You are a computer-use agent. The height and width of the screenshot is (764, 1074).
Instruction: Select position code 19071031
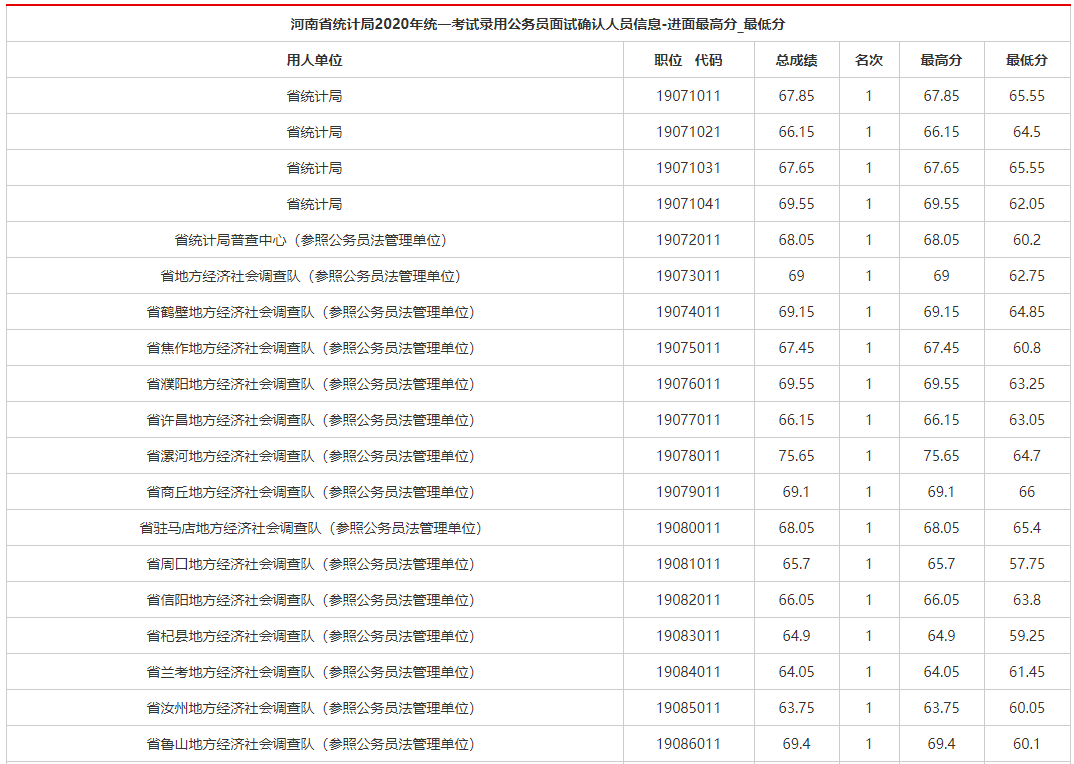[x=688, y=168]
